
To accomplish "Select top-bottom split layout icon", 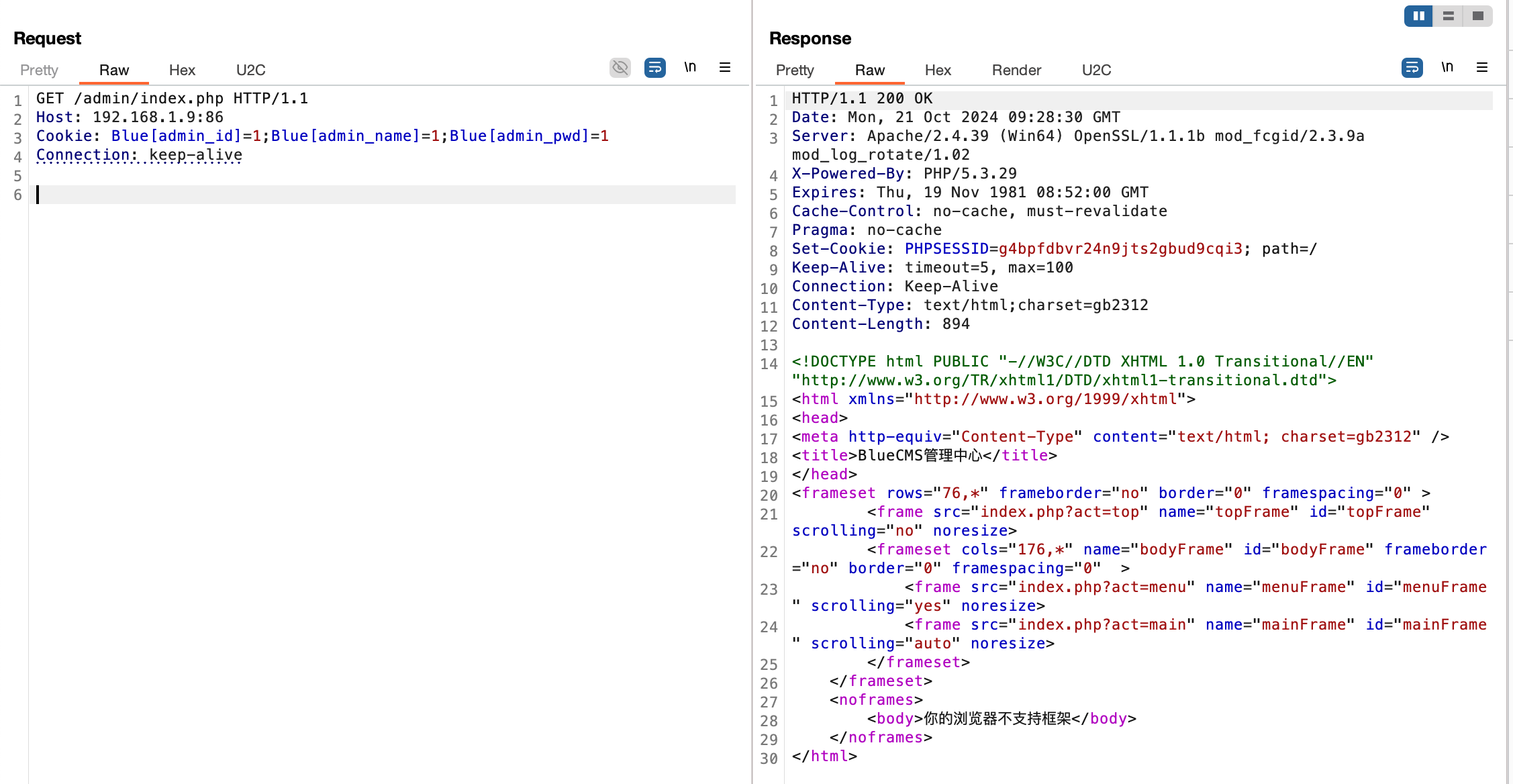I will point(1448,16).
